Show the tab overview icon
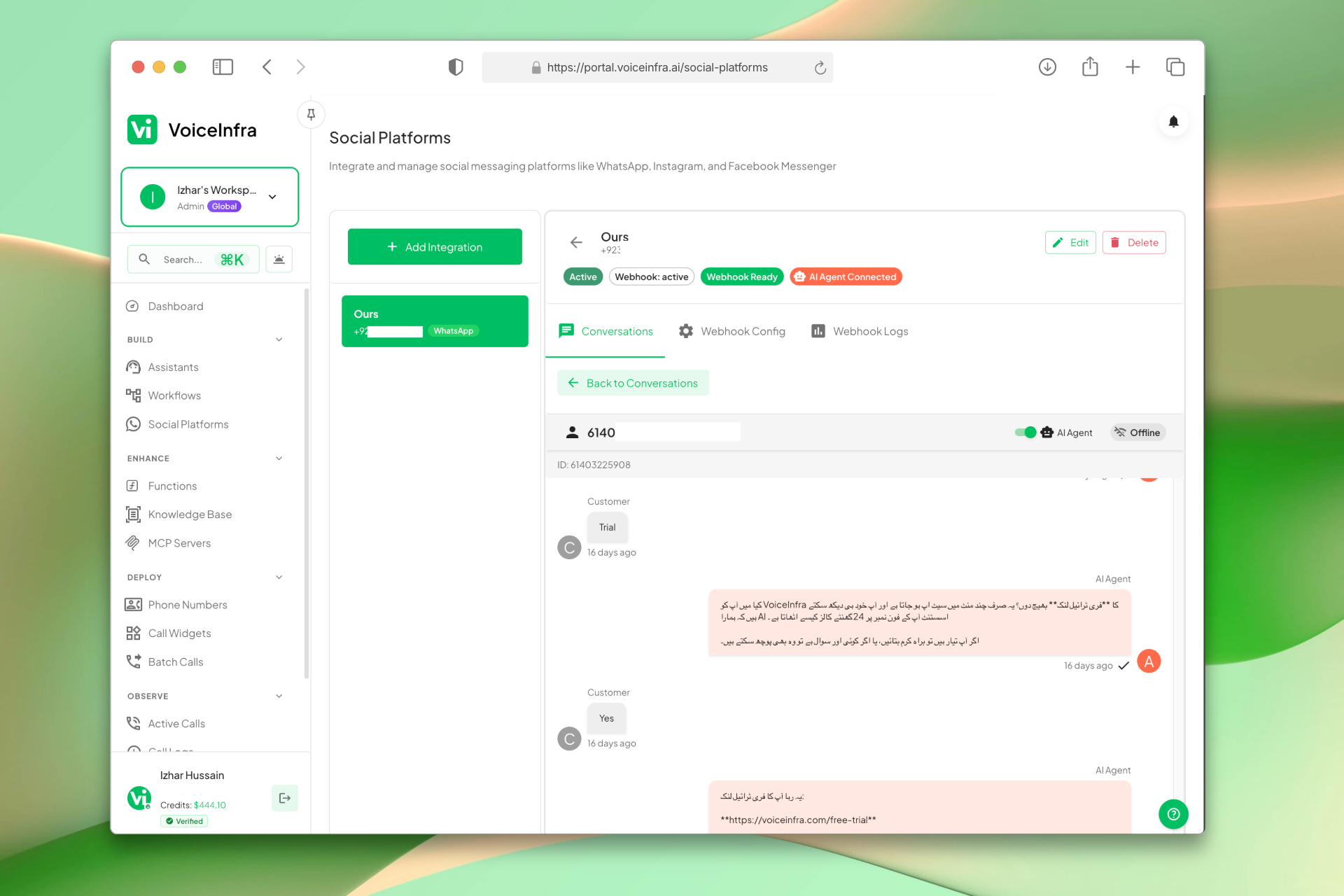This screenshot has width=1344, height=896. 1175,67
